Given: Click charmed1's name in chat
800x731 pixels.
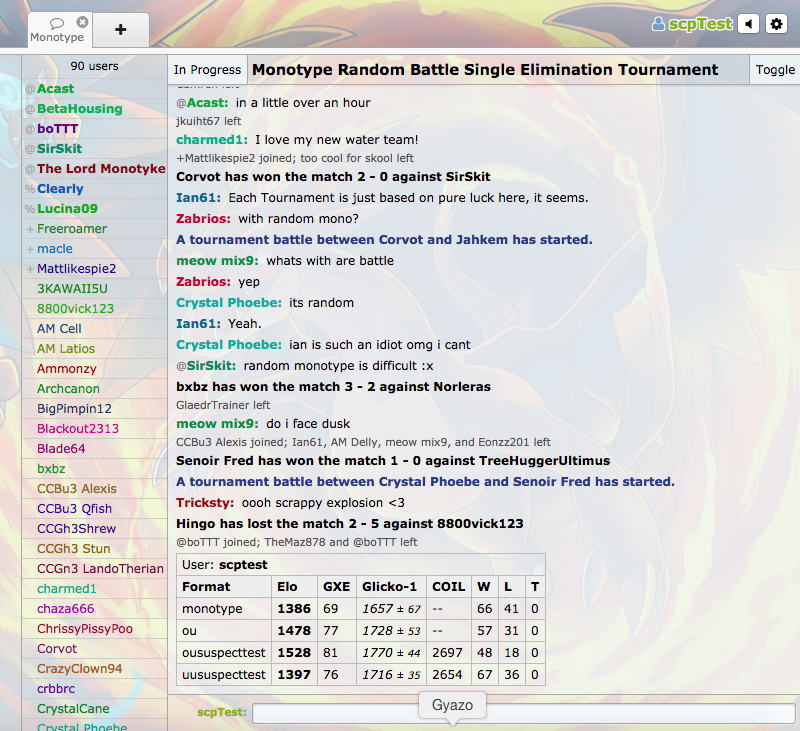Looking at the screenshot, I should click(212, 140).
